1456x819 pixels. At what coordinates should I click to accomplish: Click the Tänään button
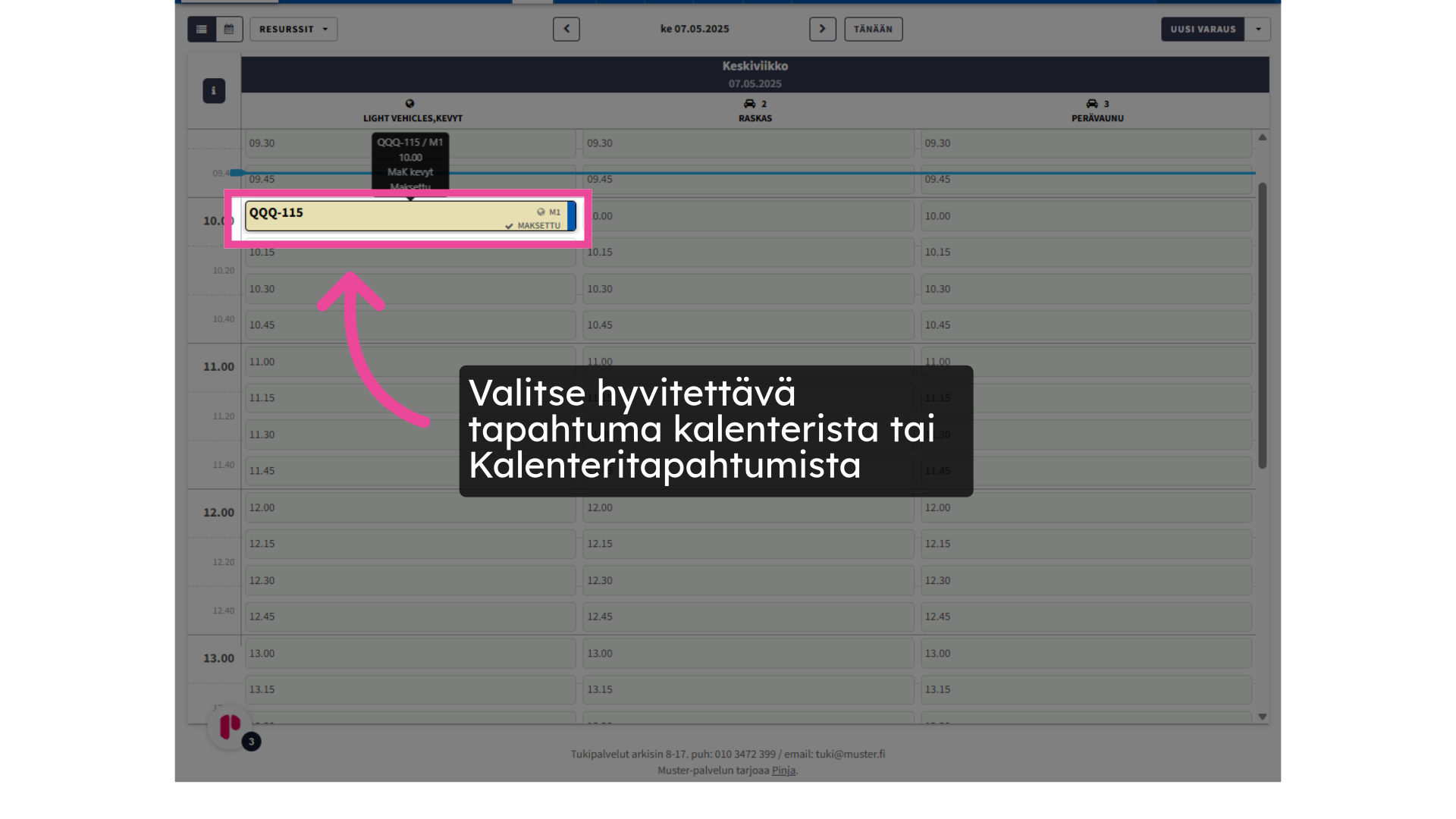pyautogui.click(x=874, y=29)
